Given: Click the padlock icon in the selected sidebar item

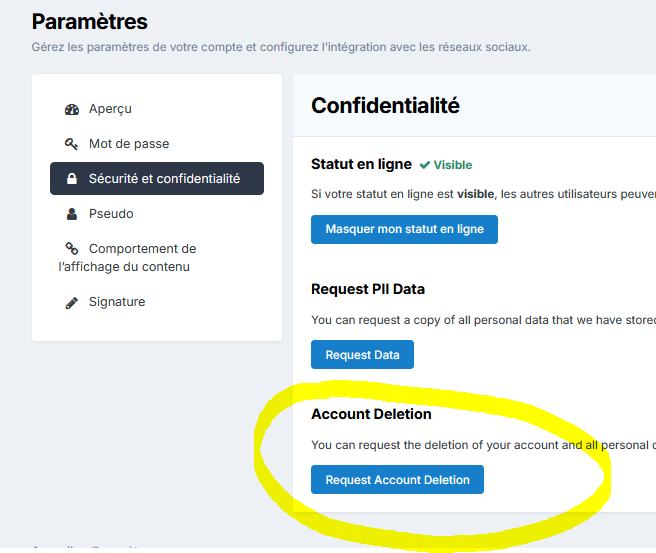Looking at the screenshot, I should pos(72,179).
